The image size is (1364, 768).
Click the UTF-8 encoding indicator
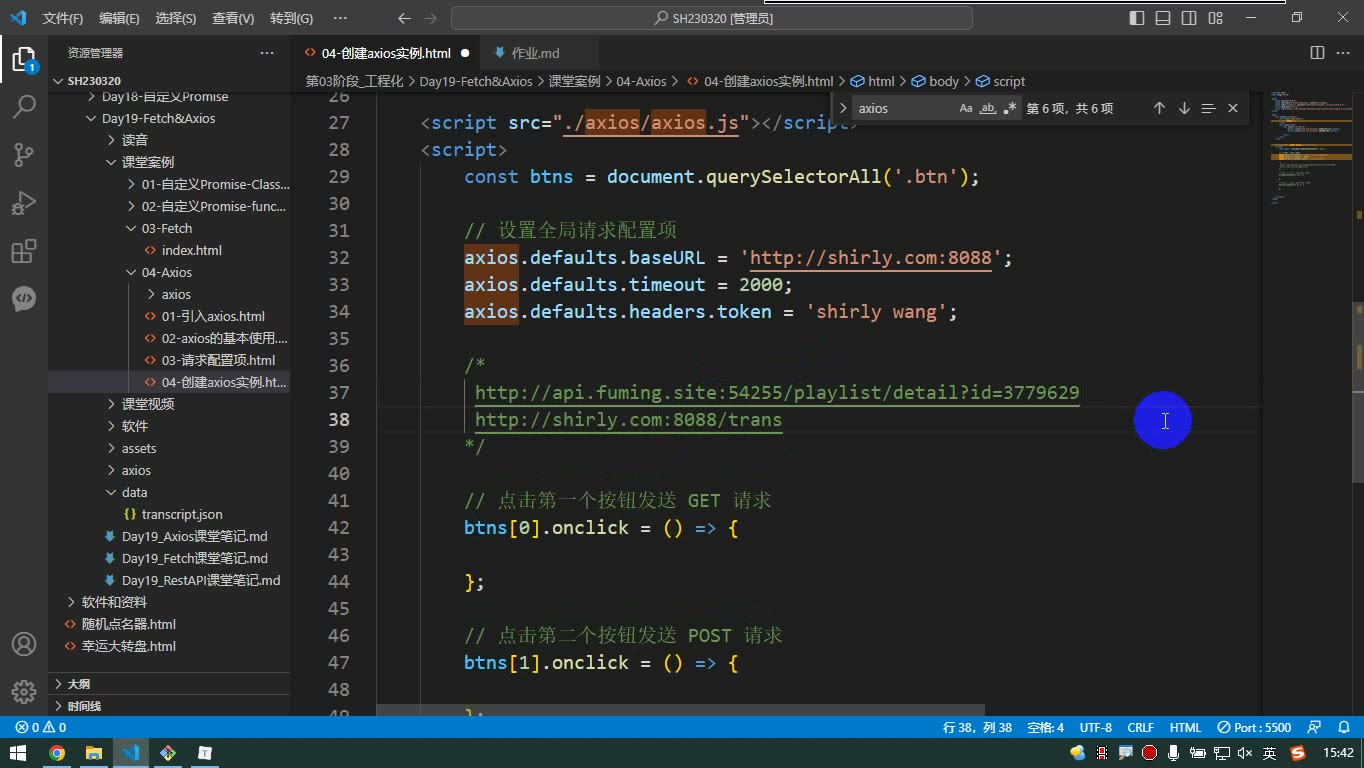point(1096,728)
